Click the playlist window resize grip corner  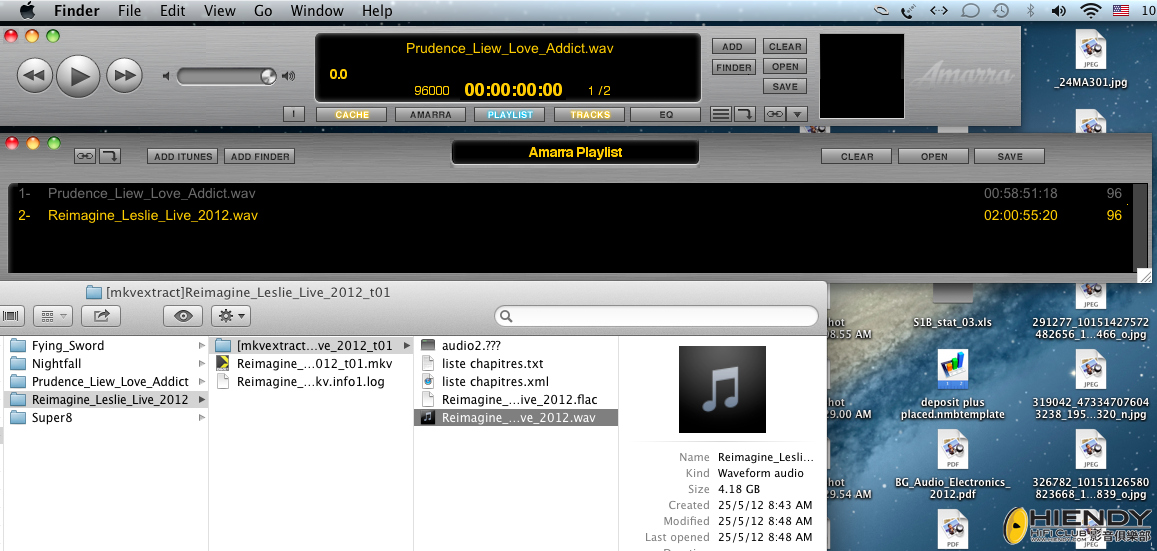[1144, 275]
